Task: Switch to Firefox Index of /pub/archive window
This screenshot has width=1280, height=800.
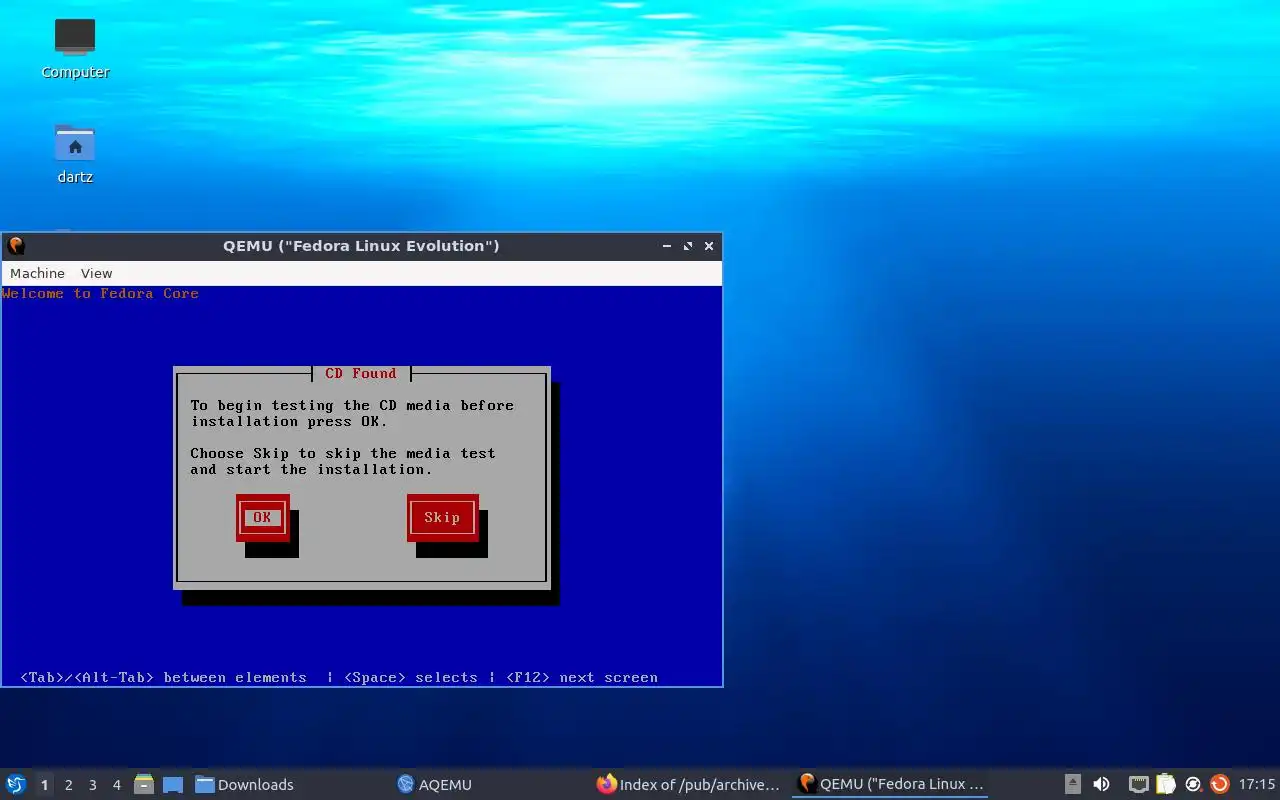Action: pos(688,785)
